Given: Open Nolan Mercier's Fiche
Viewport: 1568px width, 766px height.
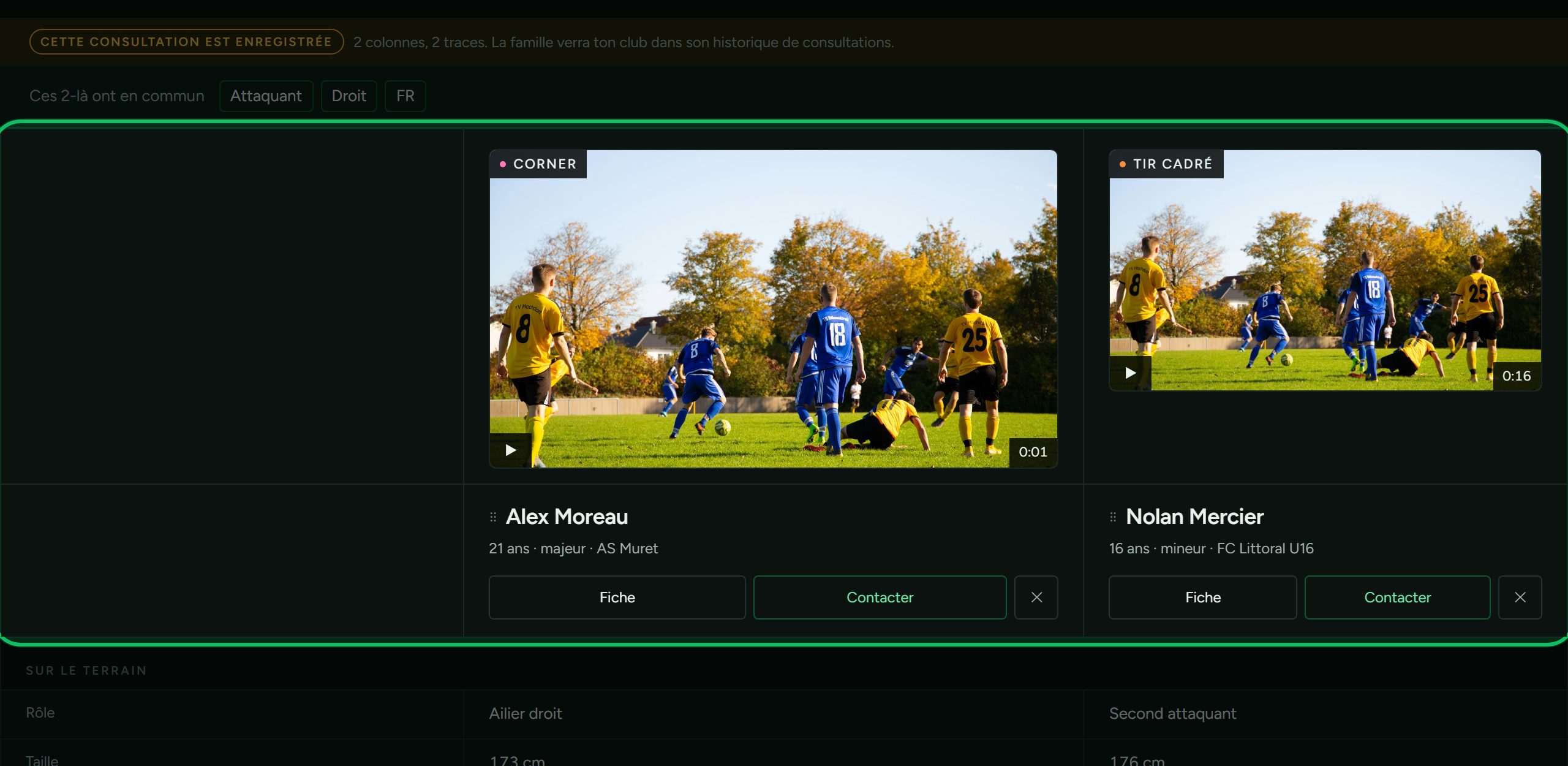Looking at the screenshot, I should pos(1202,597).
